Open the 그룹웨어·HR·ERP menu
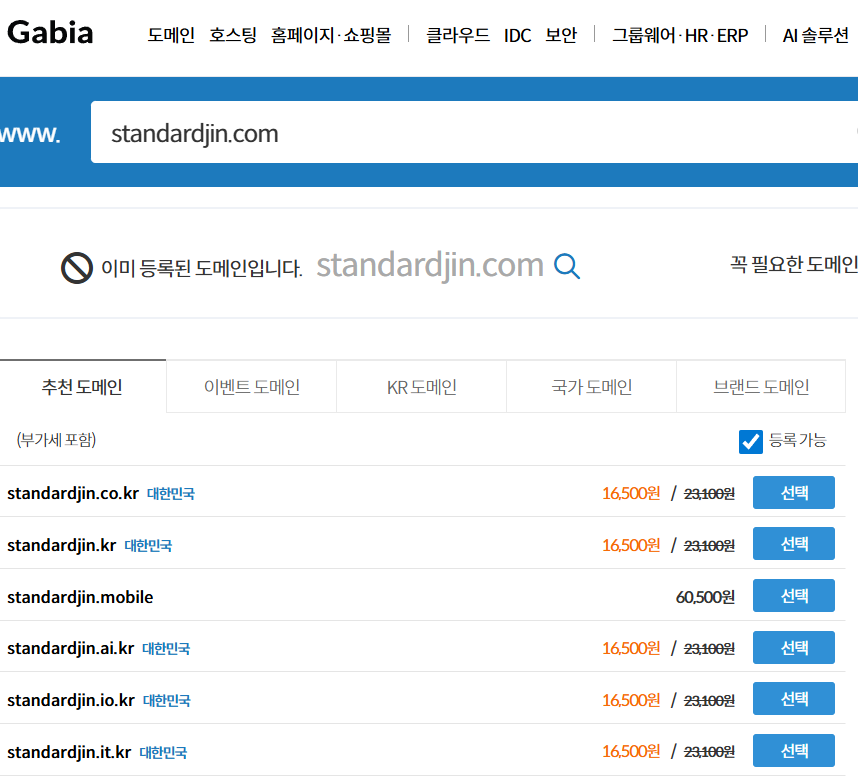This screenshot has width=858, height=776. 680,35
